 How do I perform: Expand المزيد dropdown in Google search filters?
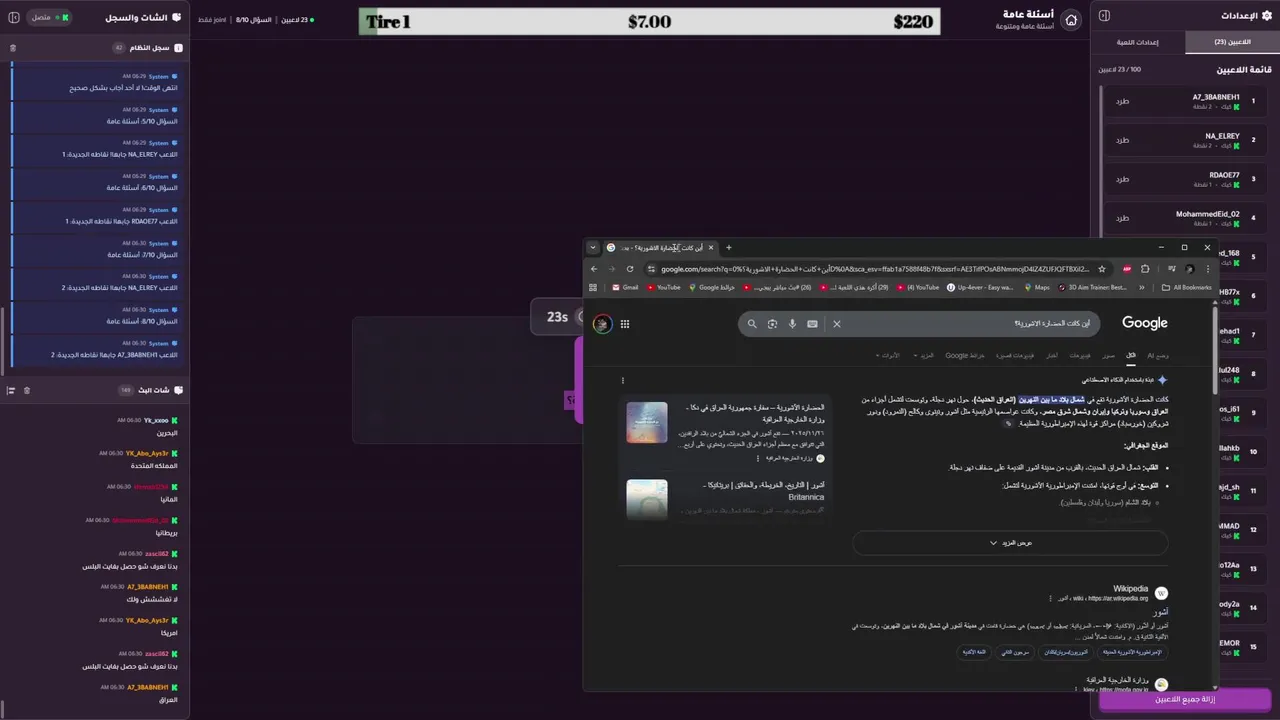pos(926,355)
